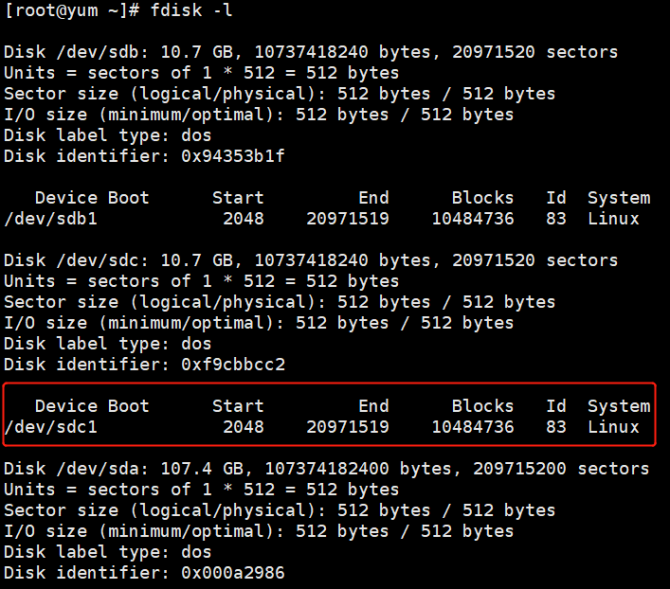The height and width of the screenshot is (589, 670).
Task: Click the [root@yum ~]# prompt
Action: click(x=72, y=10)
